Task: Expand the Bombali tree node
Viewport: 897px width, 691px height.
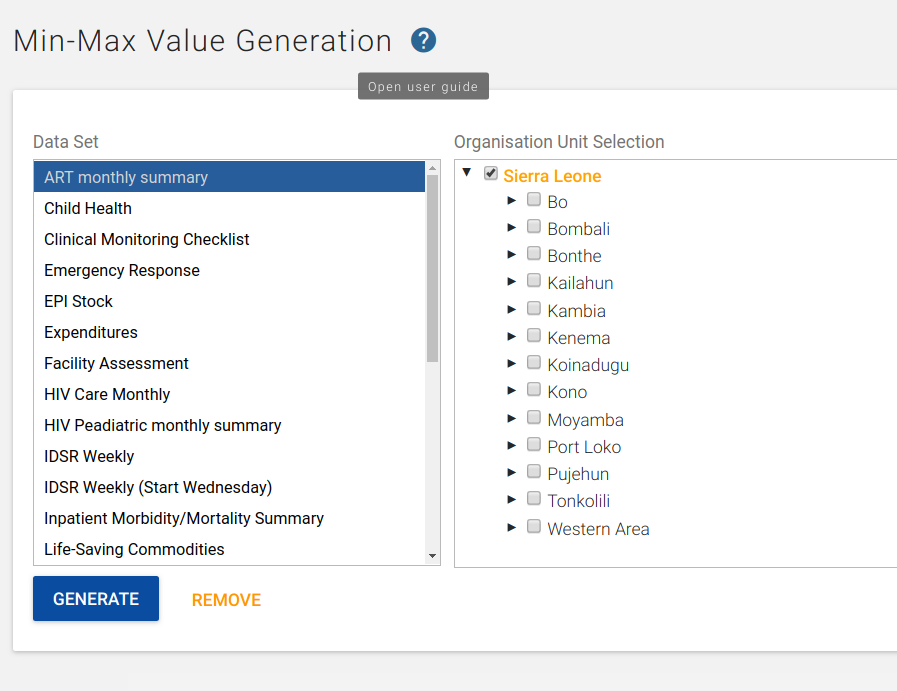Action: 512,227
